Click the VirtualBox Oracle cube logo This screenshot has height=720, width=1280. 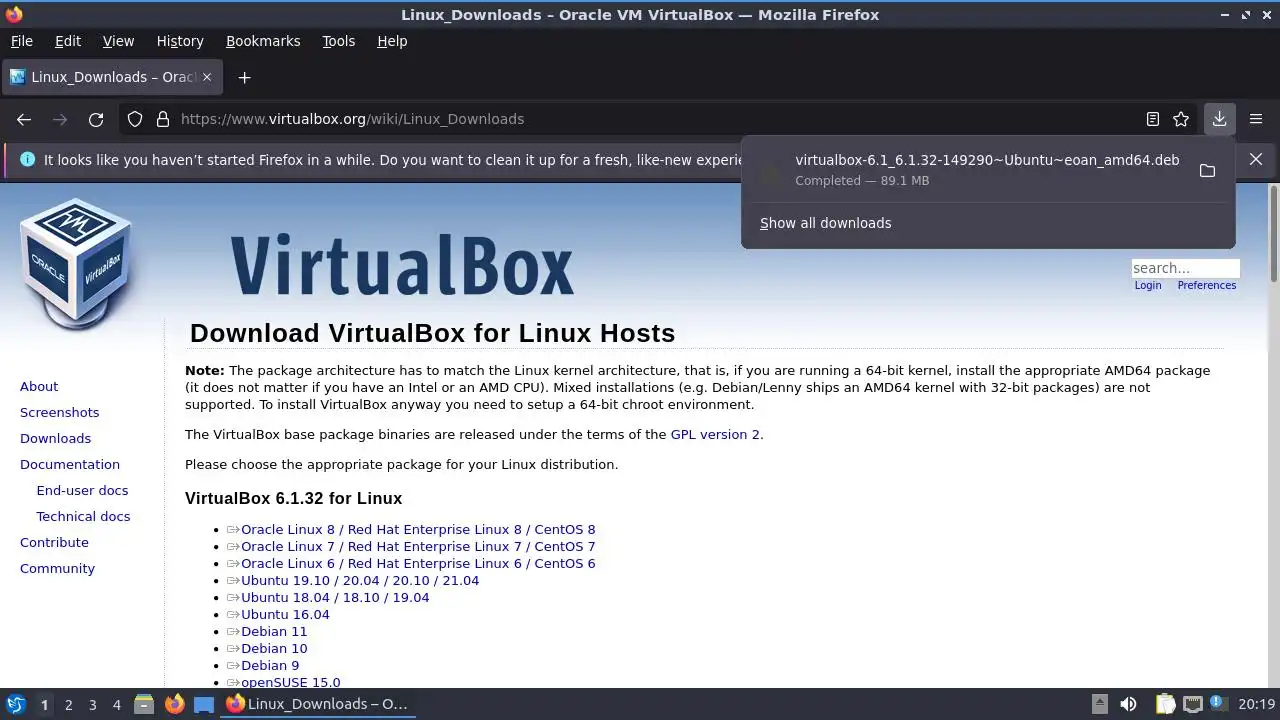[76, 263]
